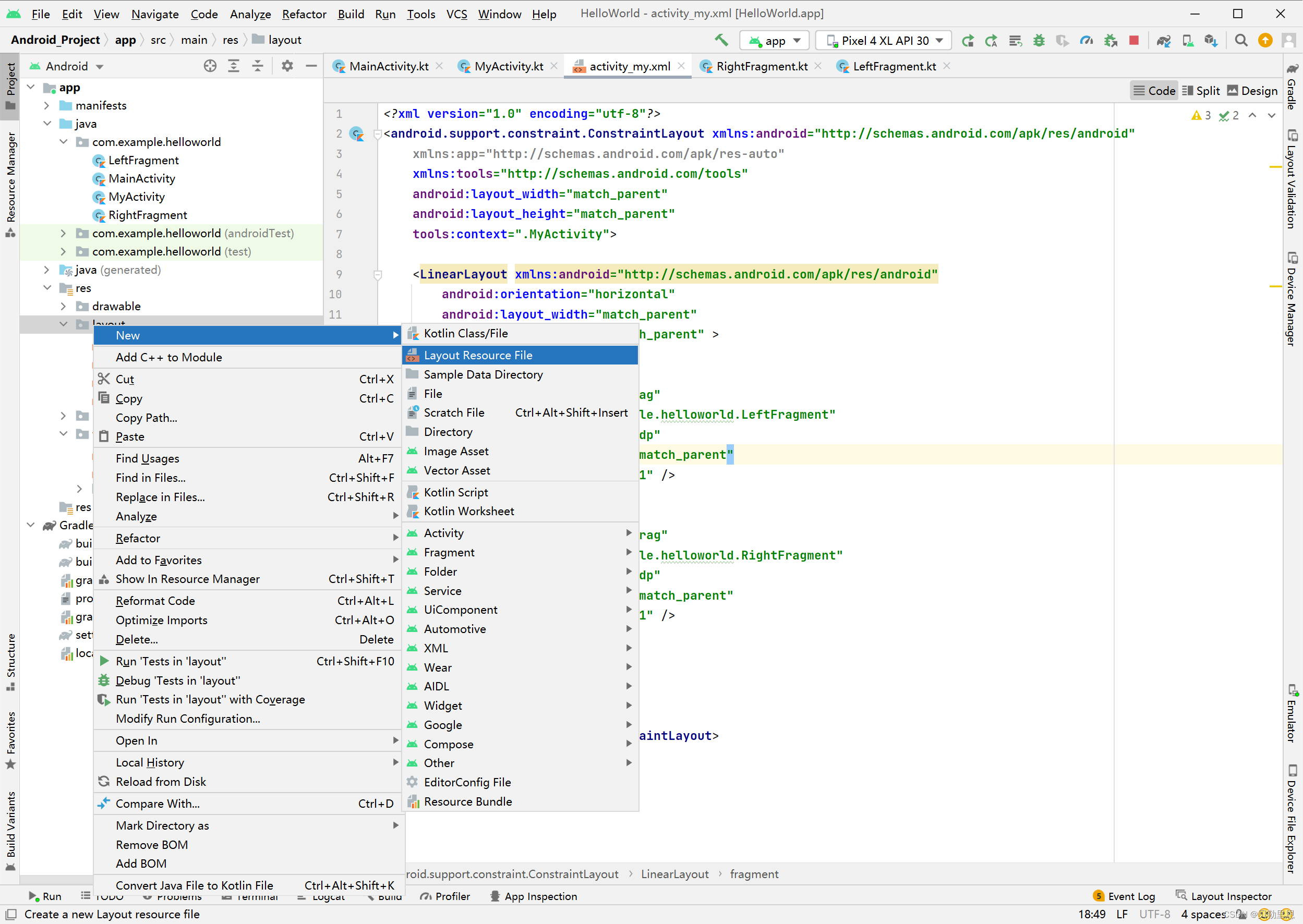Switch editor to Design view

1252,91
